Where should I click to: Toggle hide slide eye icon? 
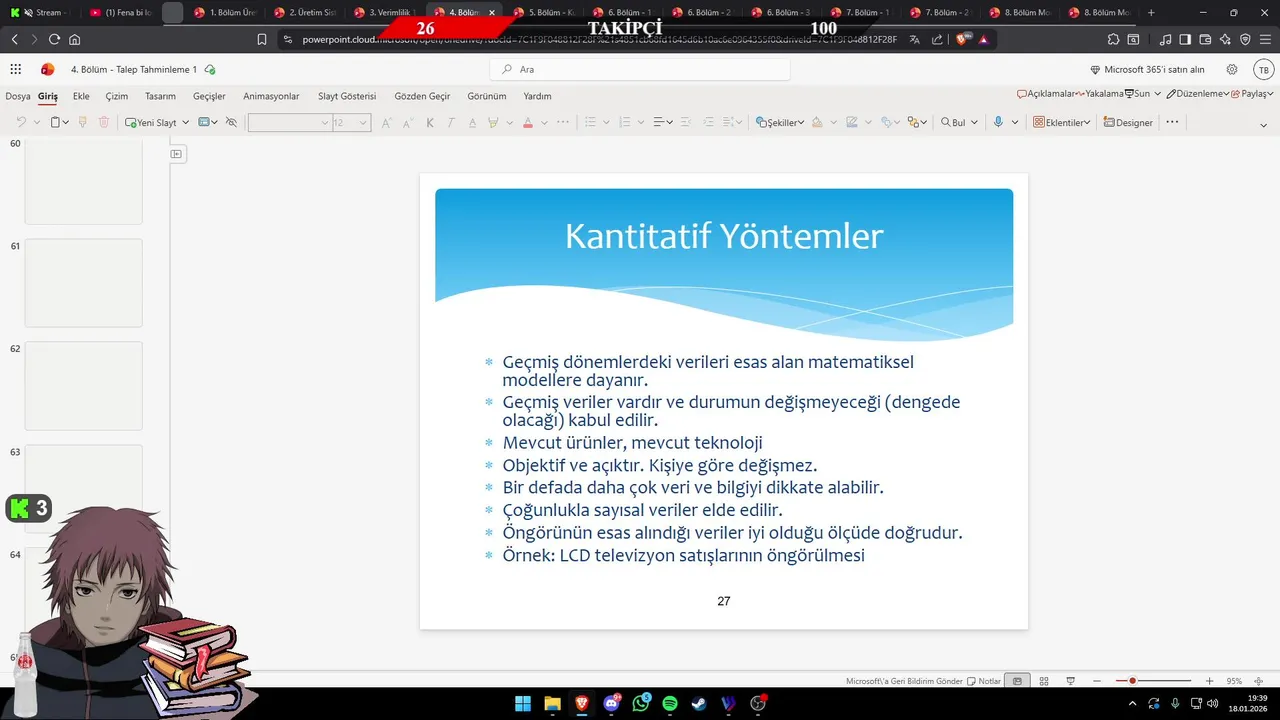[x=231, y=122]
